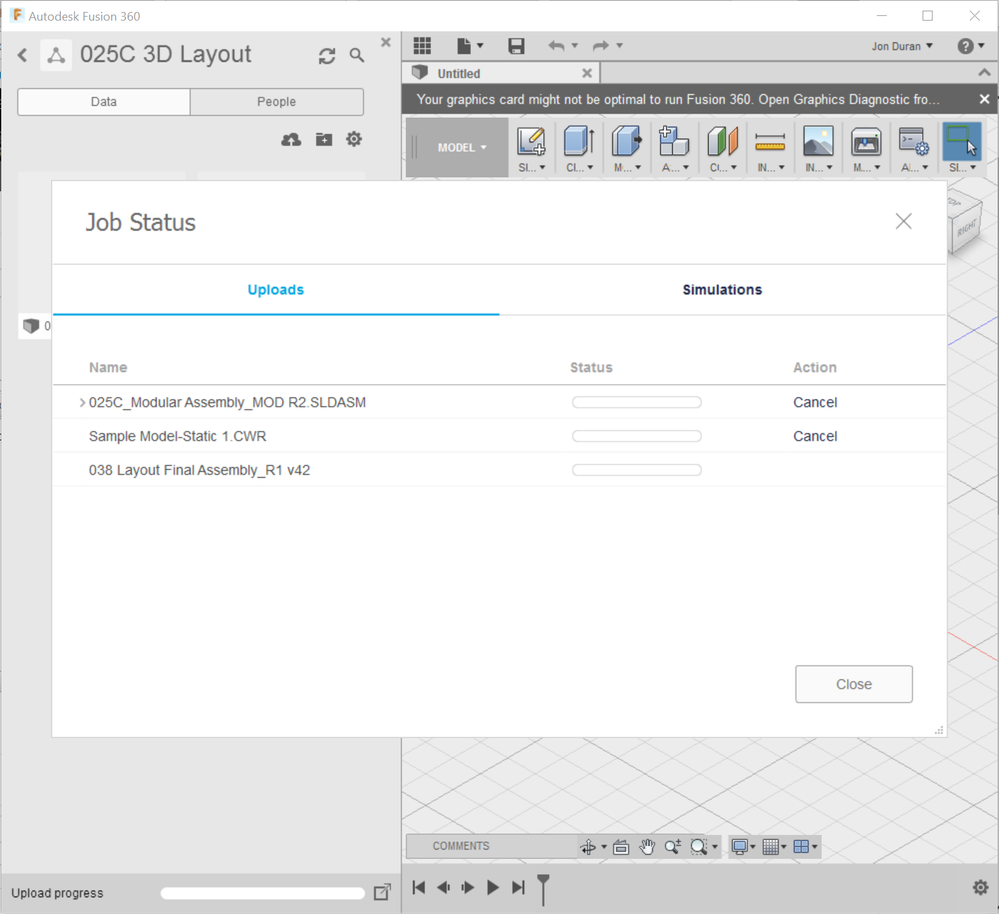The height and width of the screenshot is (914, 999).
Task: Expand the Undo history dropdown arrow
Action: (575, 45)
